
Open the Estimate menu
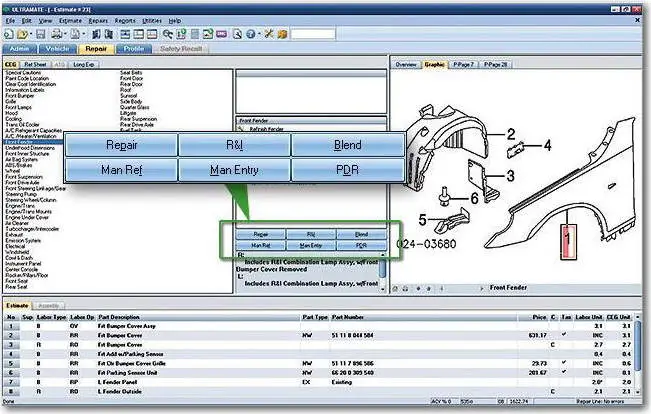70,20
